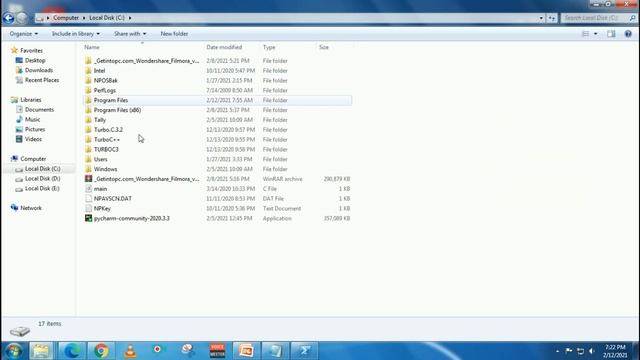Select the TURBOC3 folder icon
The height and width of the screenshot is (360, 640).
click(88, 149)
